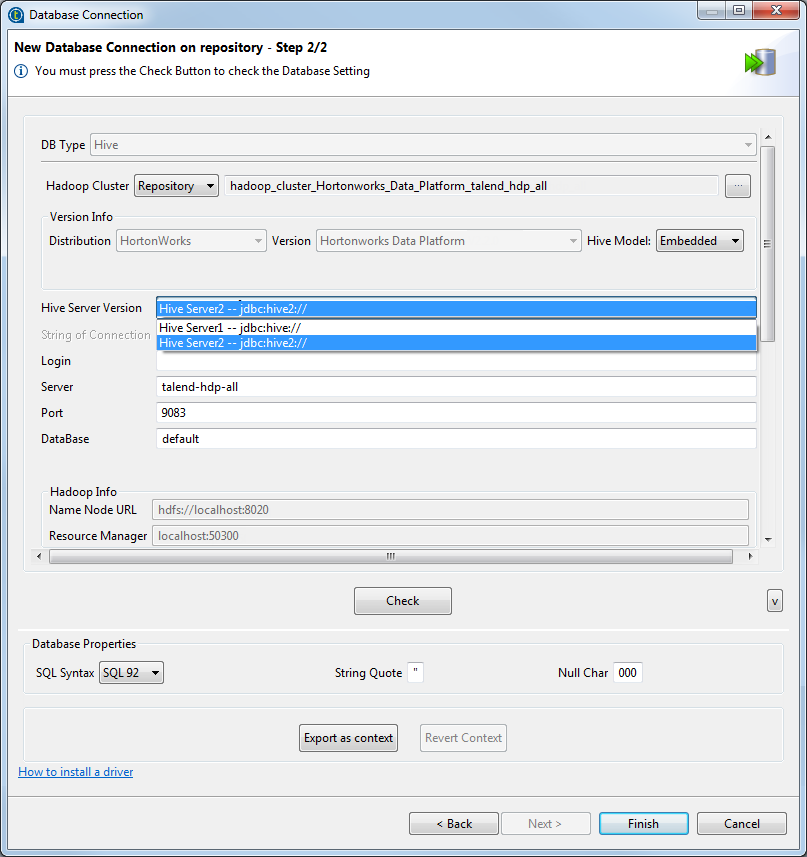Click the Hive Server Version label text
The image size is (807, 857).
pos(91,308)
